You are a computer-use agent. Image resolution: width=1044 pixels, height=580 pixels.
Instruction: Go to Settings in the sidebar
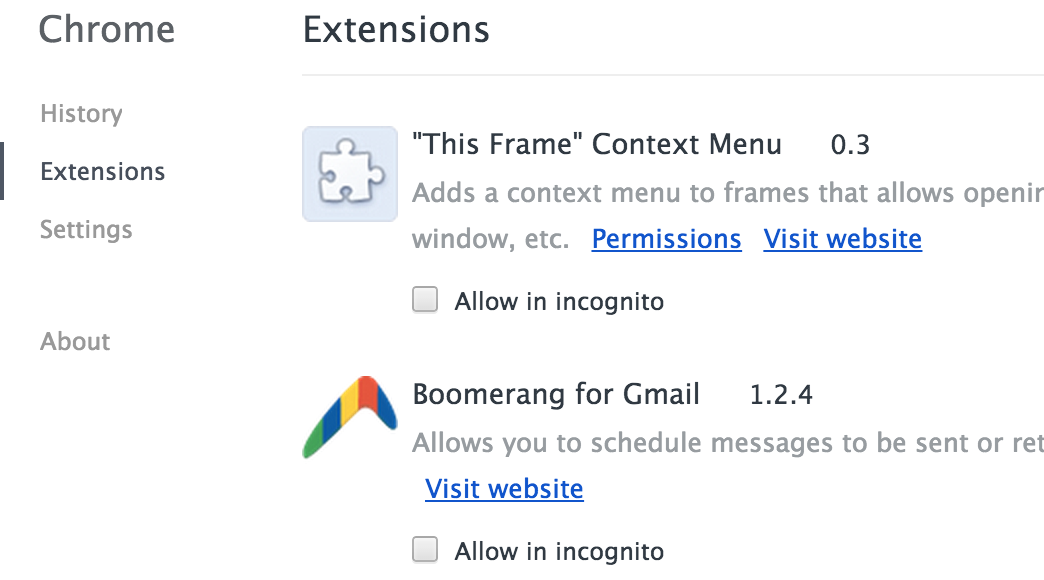[86, 230]
